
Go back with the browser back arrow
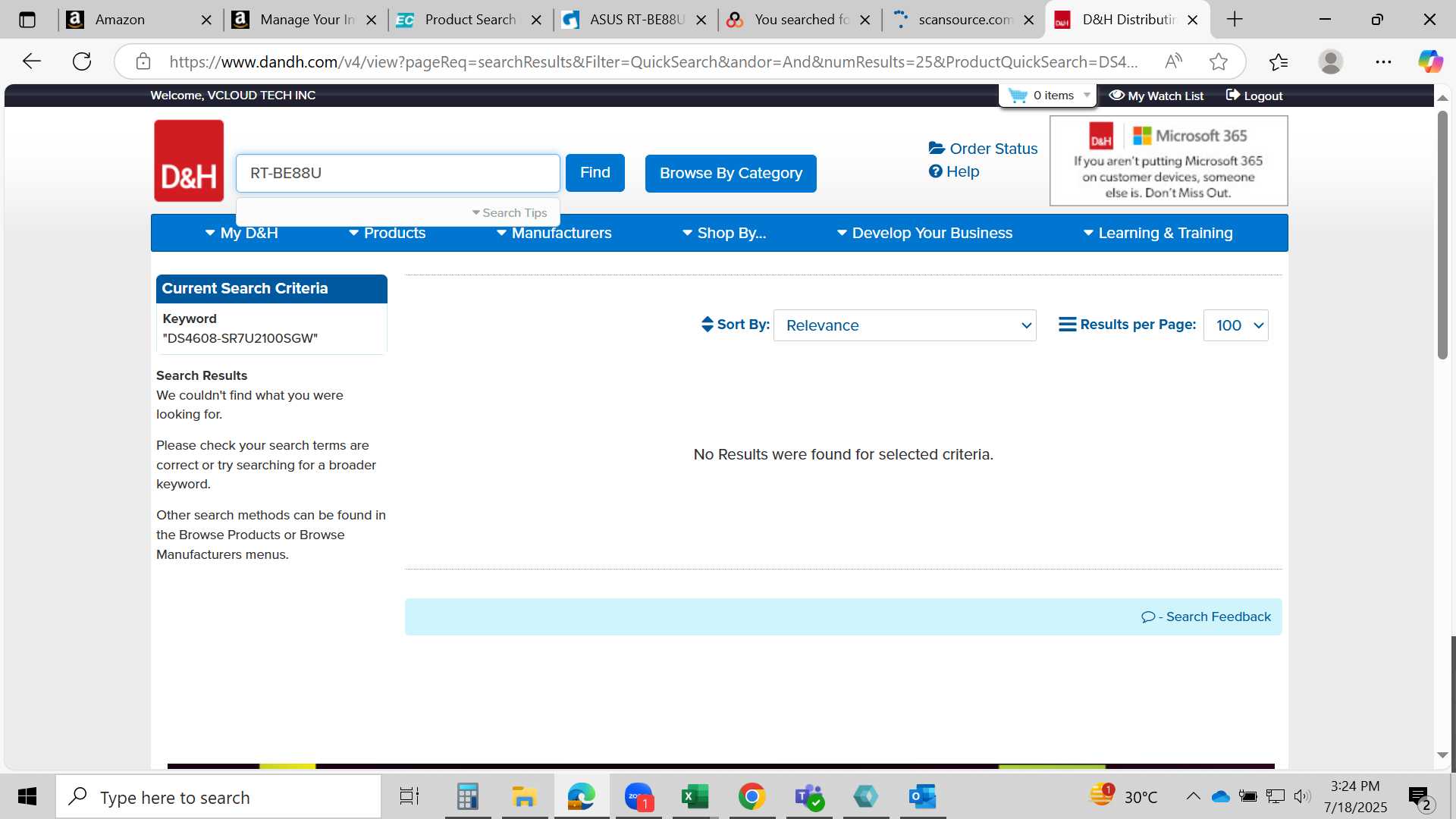coord(31,61)
